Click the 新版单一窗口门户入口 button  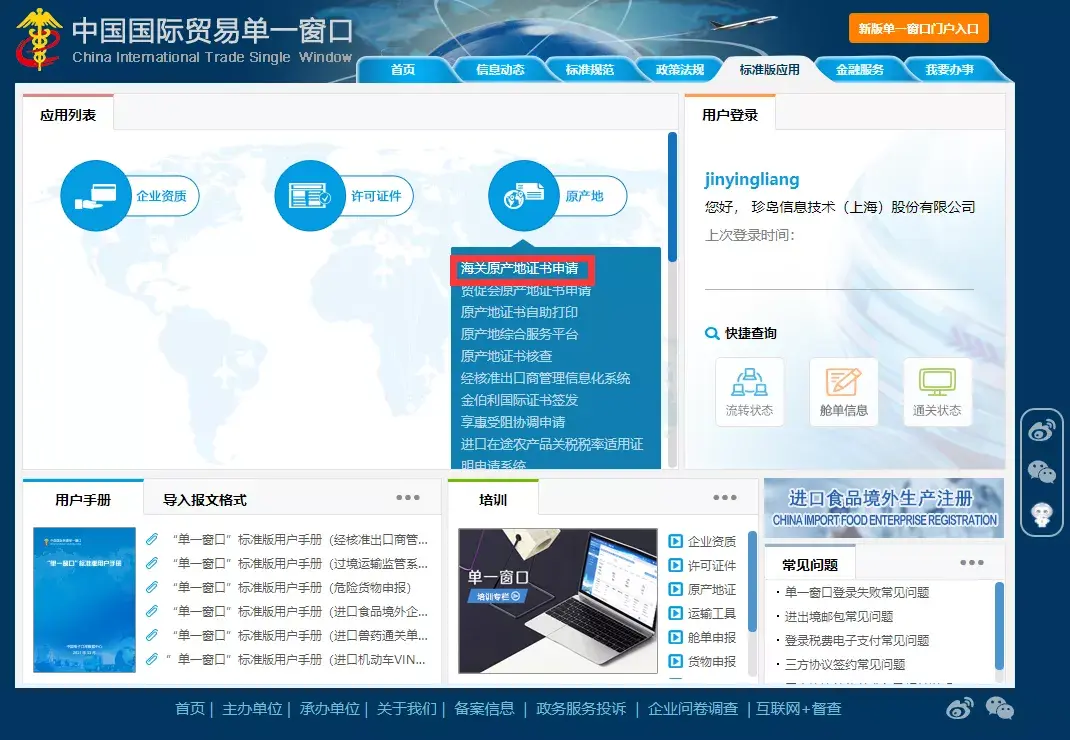pyautogui.click(x=919, y=29)
